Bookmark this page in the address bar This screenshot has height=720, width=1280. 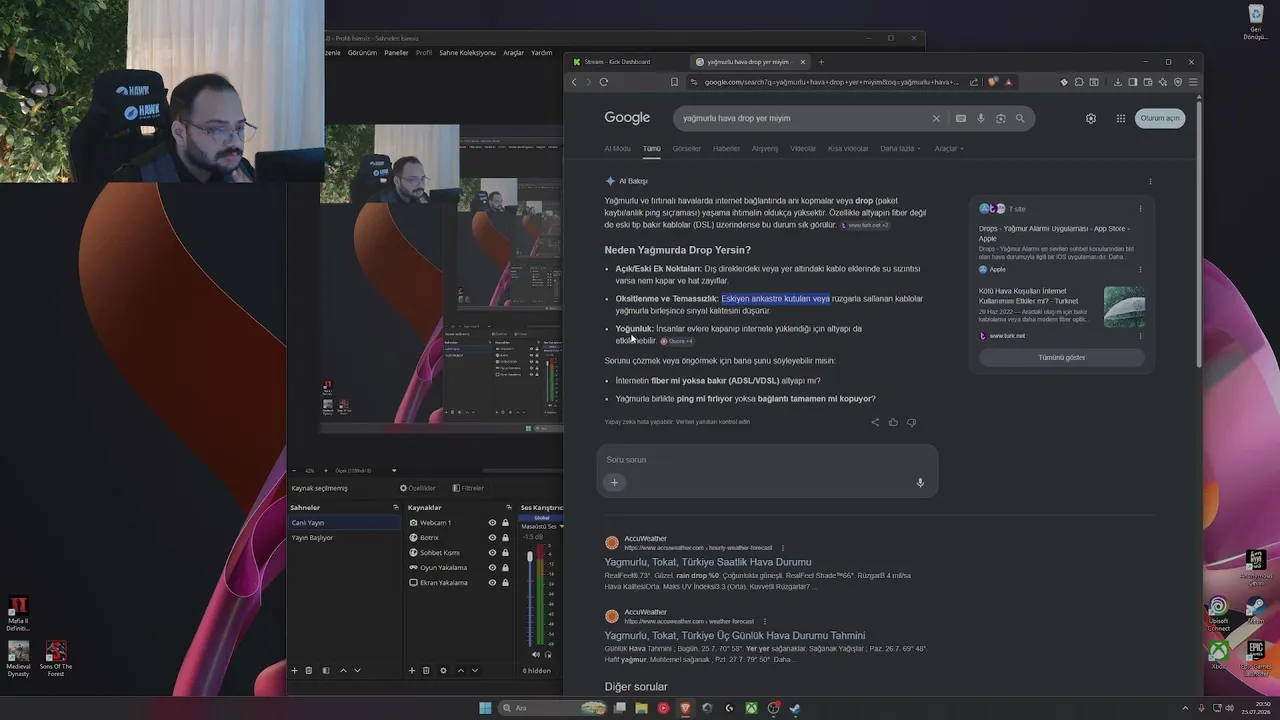(674, 82)
